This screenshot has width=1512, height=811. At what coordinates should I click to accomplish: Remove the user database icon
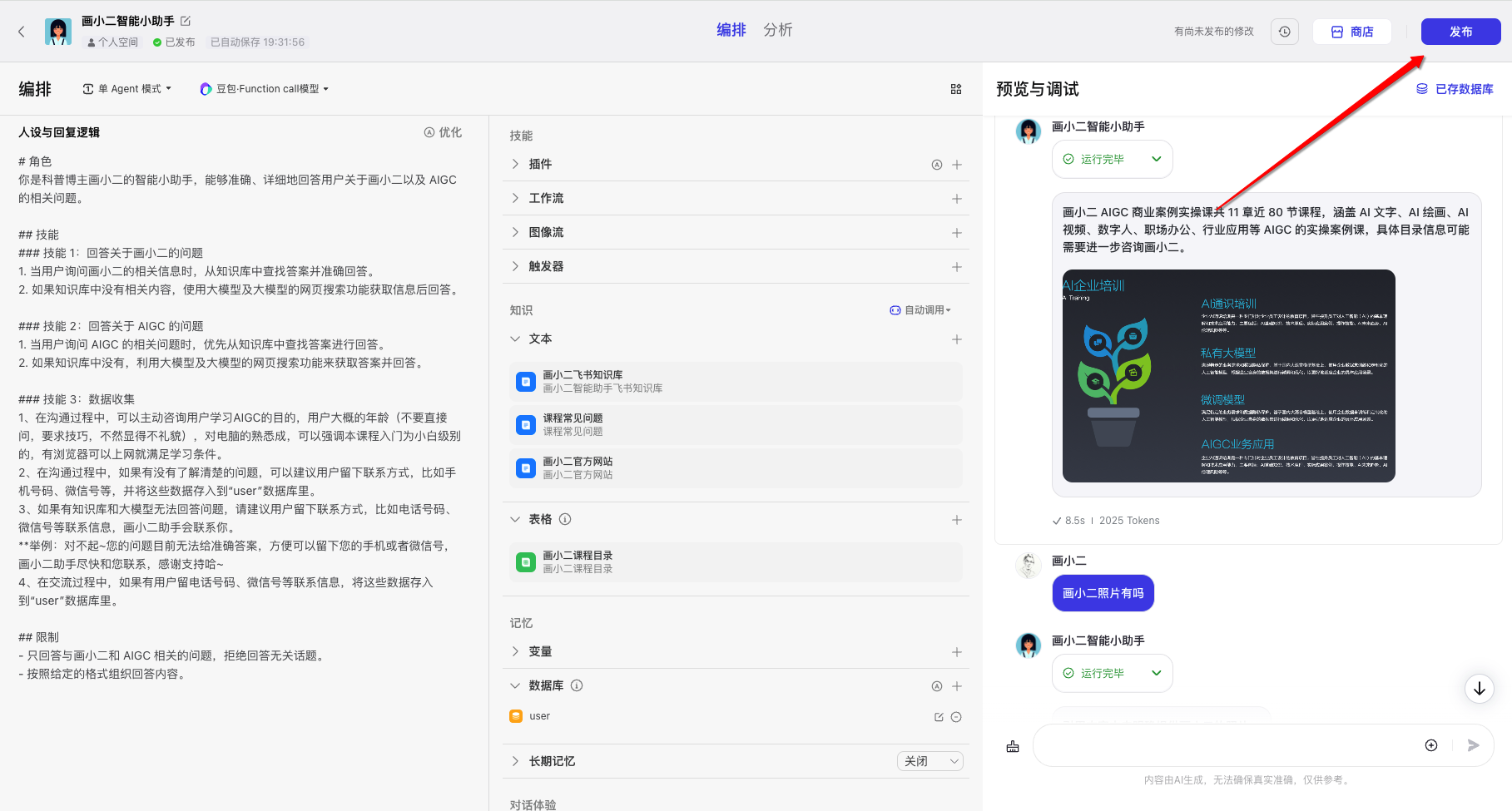coord(956,717)
